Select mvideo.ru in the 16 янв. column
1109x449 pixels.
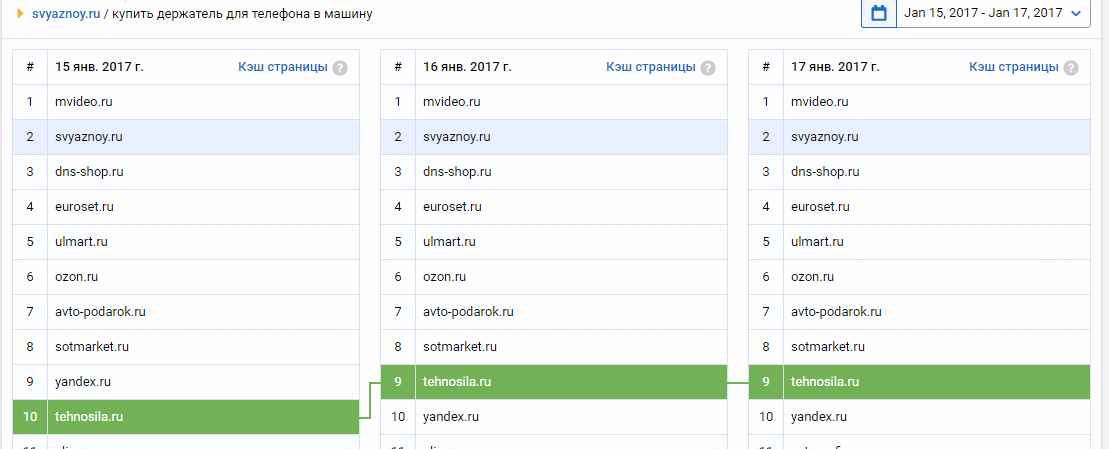(451, 102)
